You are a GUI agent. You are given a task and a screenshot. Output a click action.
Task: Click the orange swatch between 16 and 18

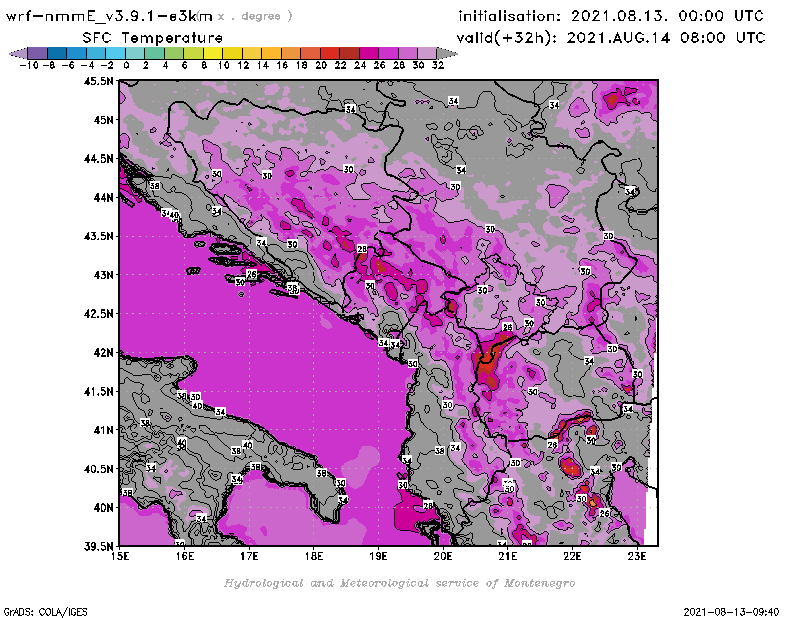click(x=291, y=53)
